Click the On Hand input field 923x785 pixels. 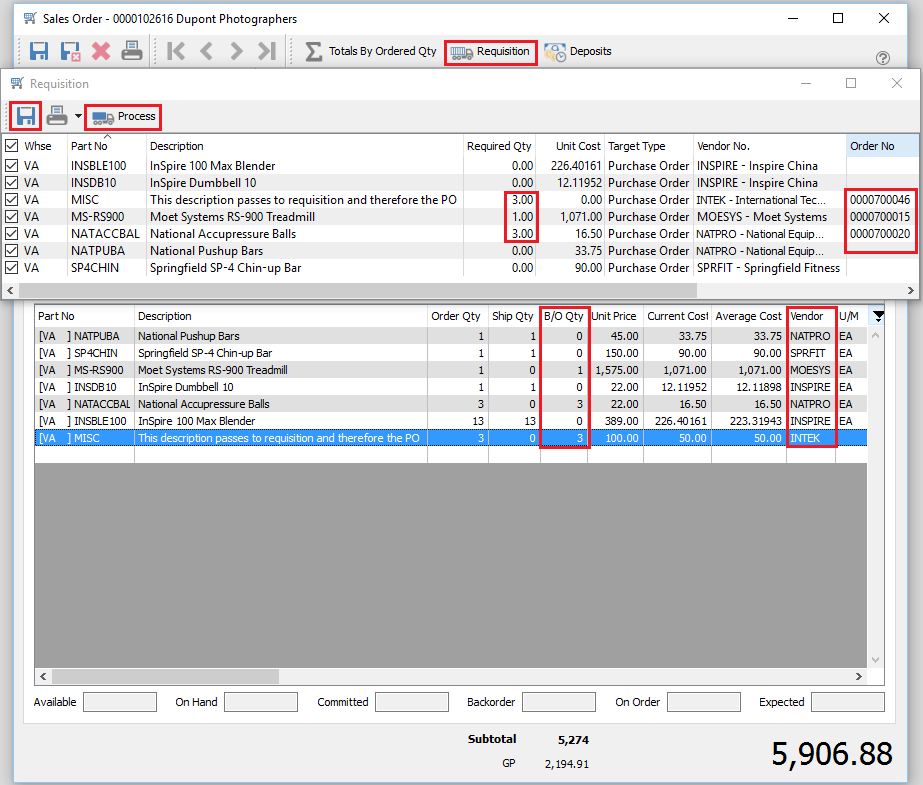click(261, 702)
